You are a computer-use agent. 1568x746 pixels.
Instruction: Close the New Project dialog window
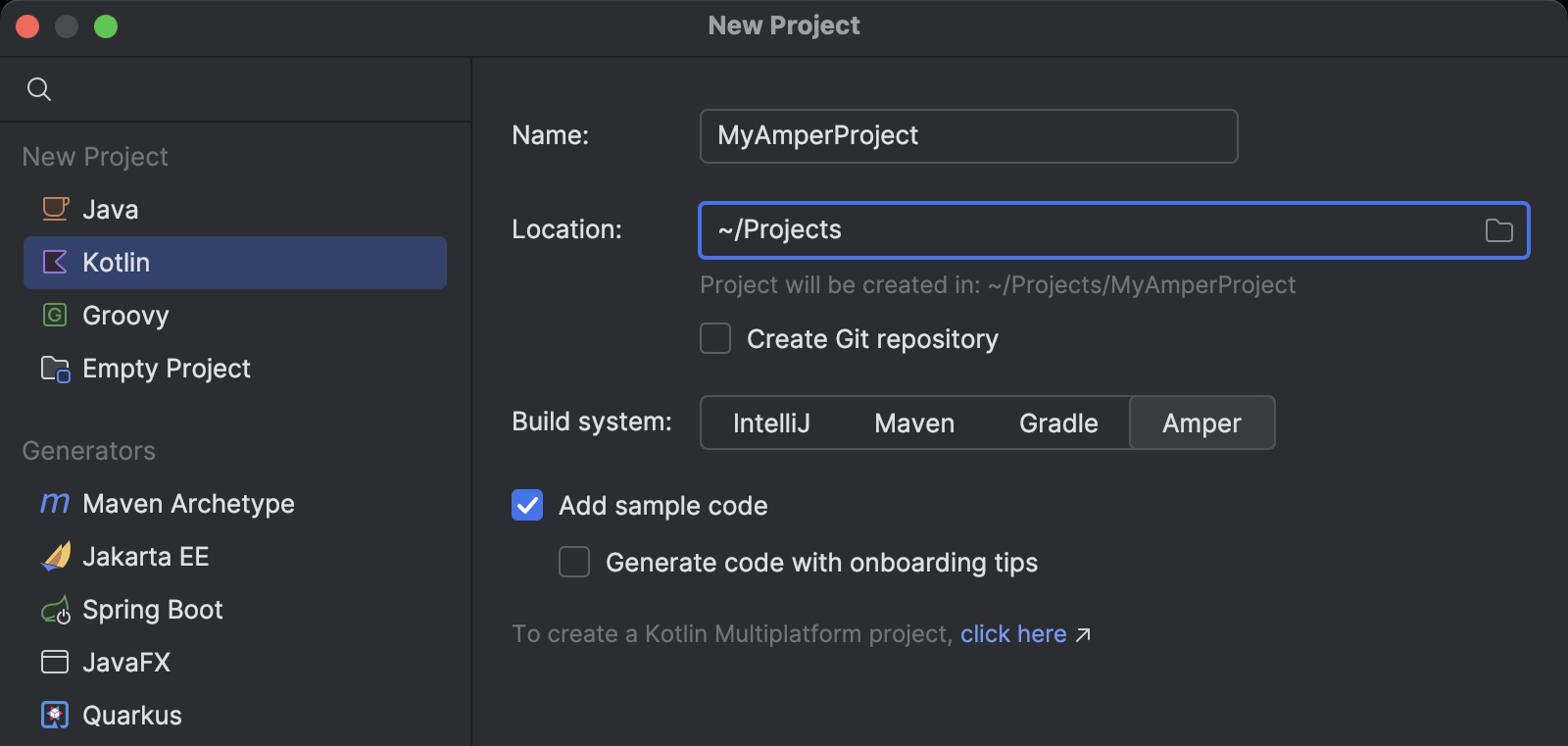pos(27,26)
